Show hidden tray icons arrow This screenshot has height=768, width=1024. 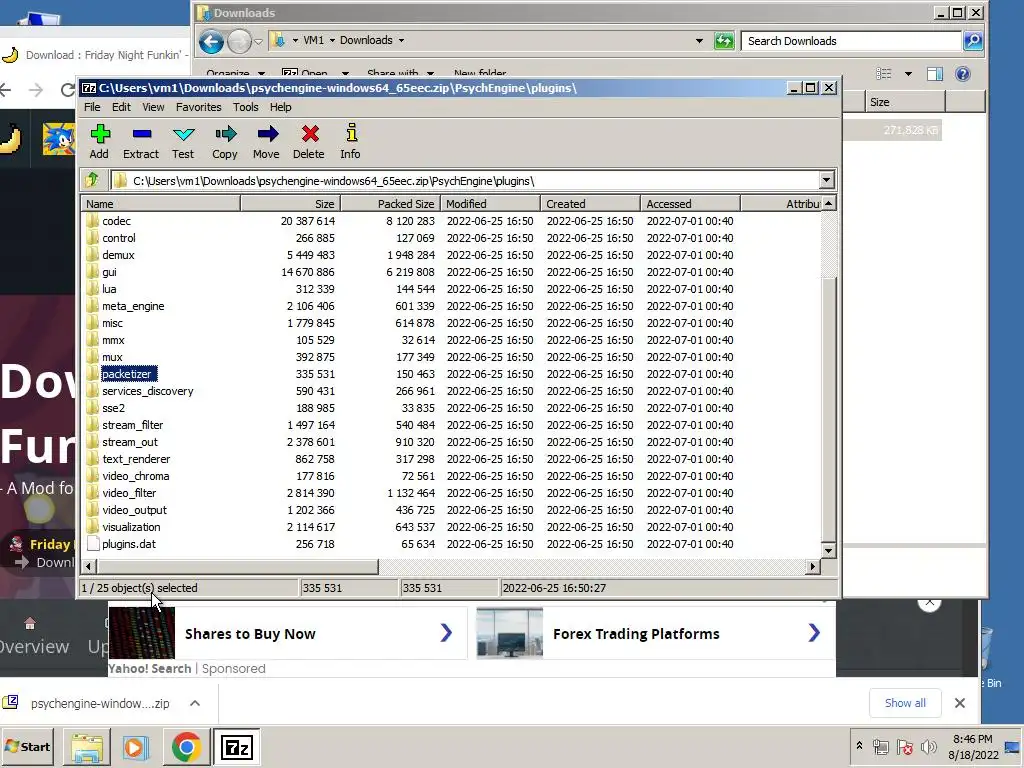pos(859,746)
